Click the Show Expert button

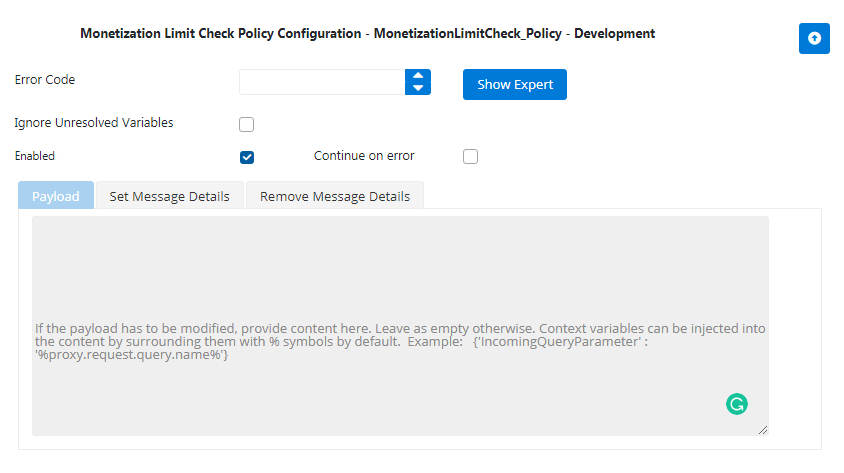(515, 84)
